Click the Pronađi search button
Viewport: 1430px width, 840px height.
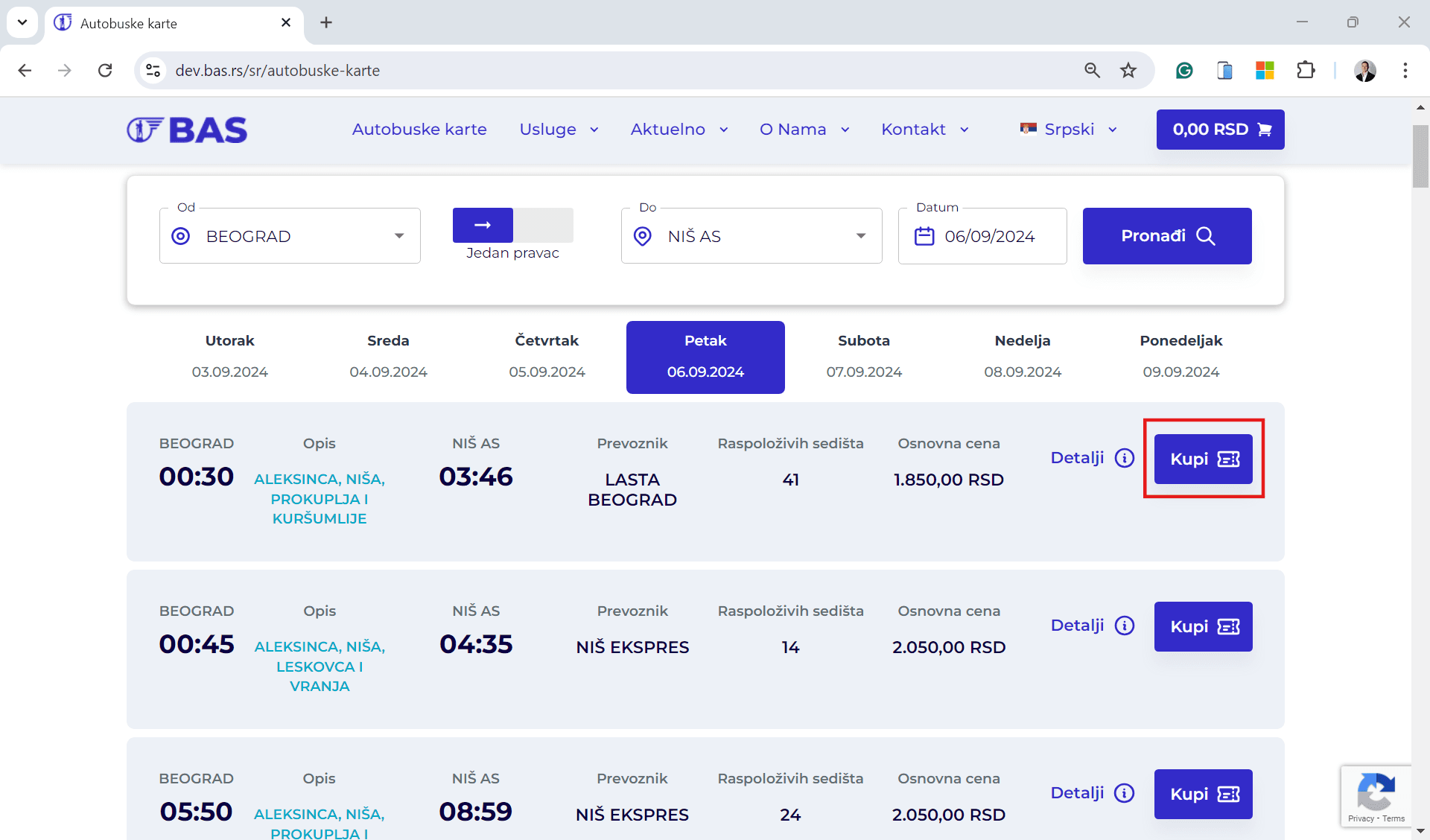click(x=1167, y=236)
